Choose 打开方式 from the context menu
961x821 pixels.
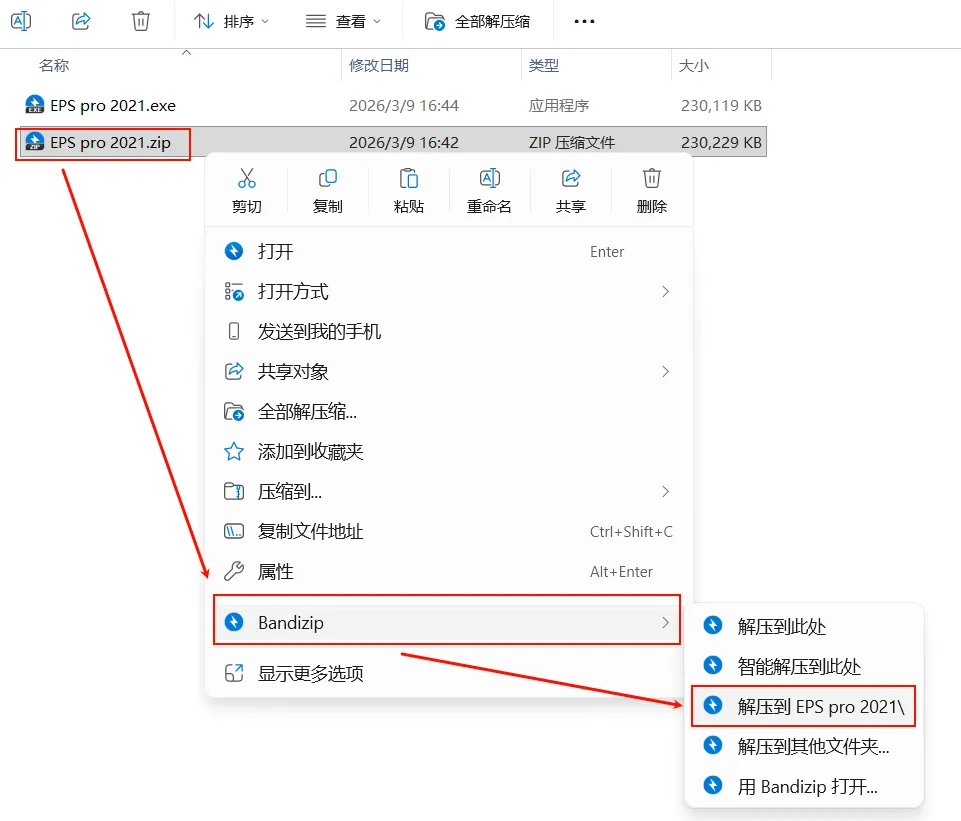click(x=449, y=292)
